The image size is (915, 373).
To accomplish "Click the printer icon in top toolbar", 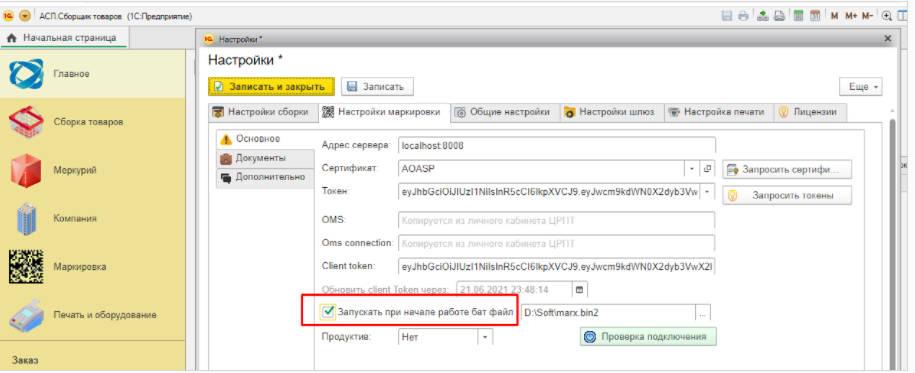I will tap(743, 16).
